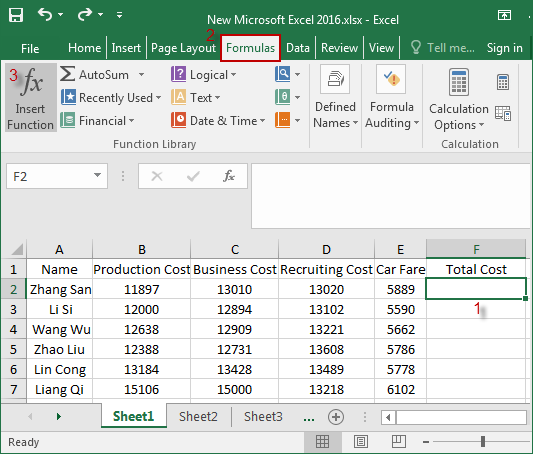Click the Insert Function fx button
The height and width of the screenshot is (454, 533).
pyautogui.click(x=31, y=98)
